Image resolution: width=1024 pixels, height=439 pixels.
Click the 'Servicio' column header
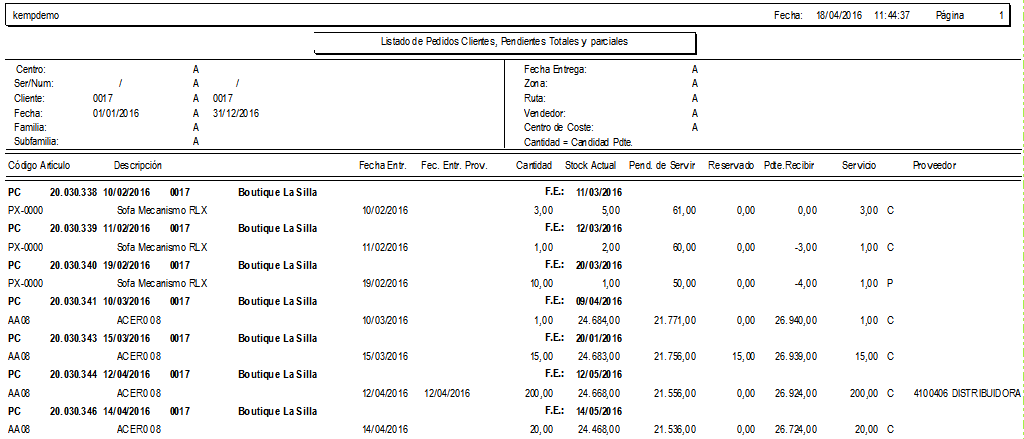pos(859,166)
